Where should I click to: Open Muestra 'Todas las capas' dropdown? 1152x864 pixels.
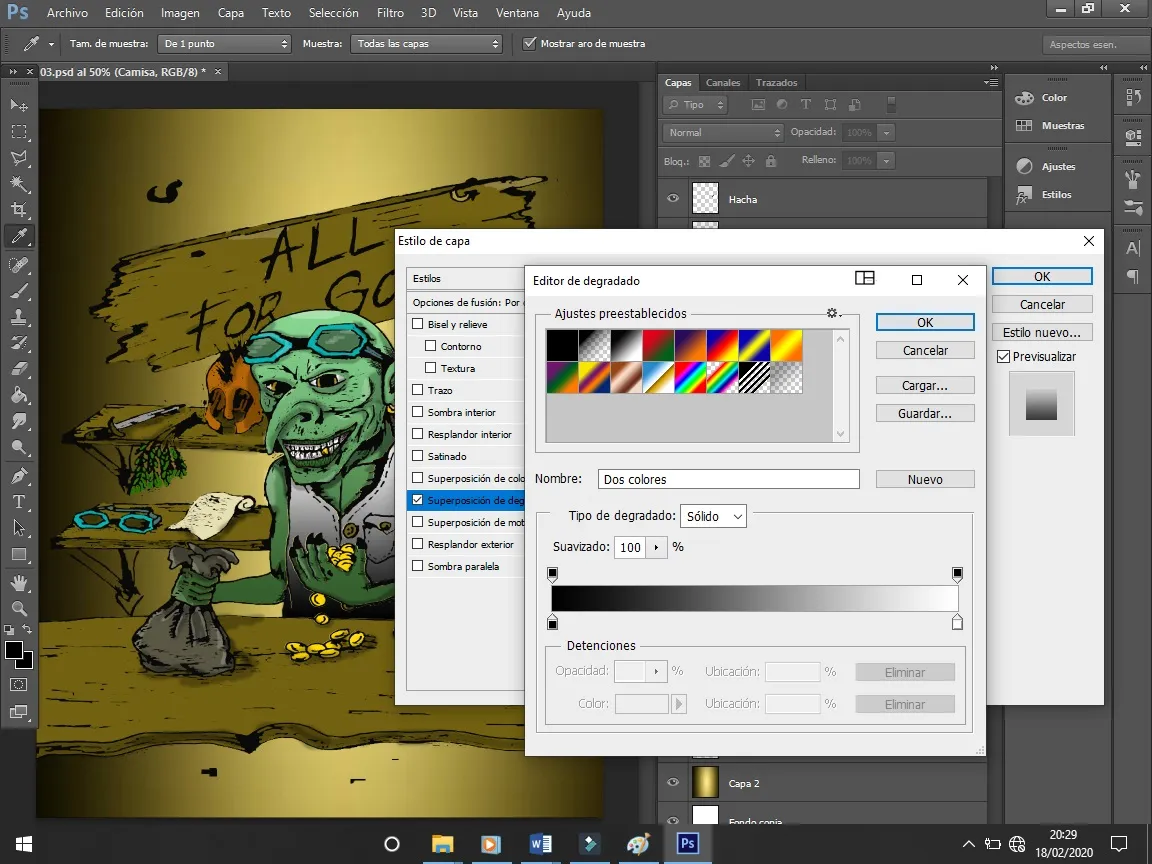coord(427,44)
